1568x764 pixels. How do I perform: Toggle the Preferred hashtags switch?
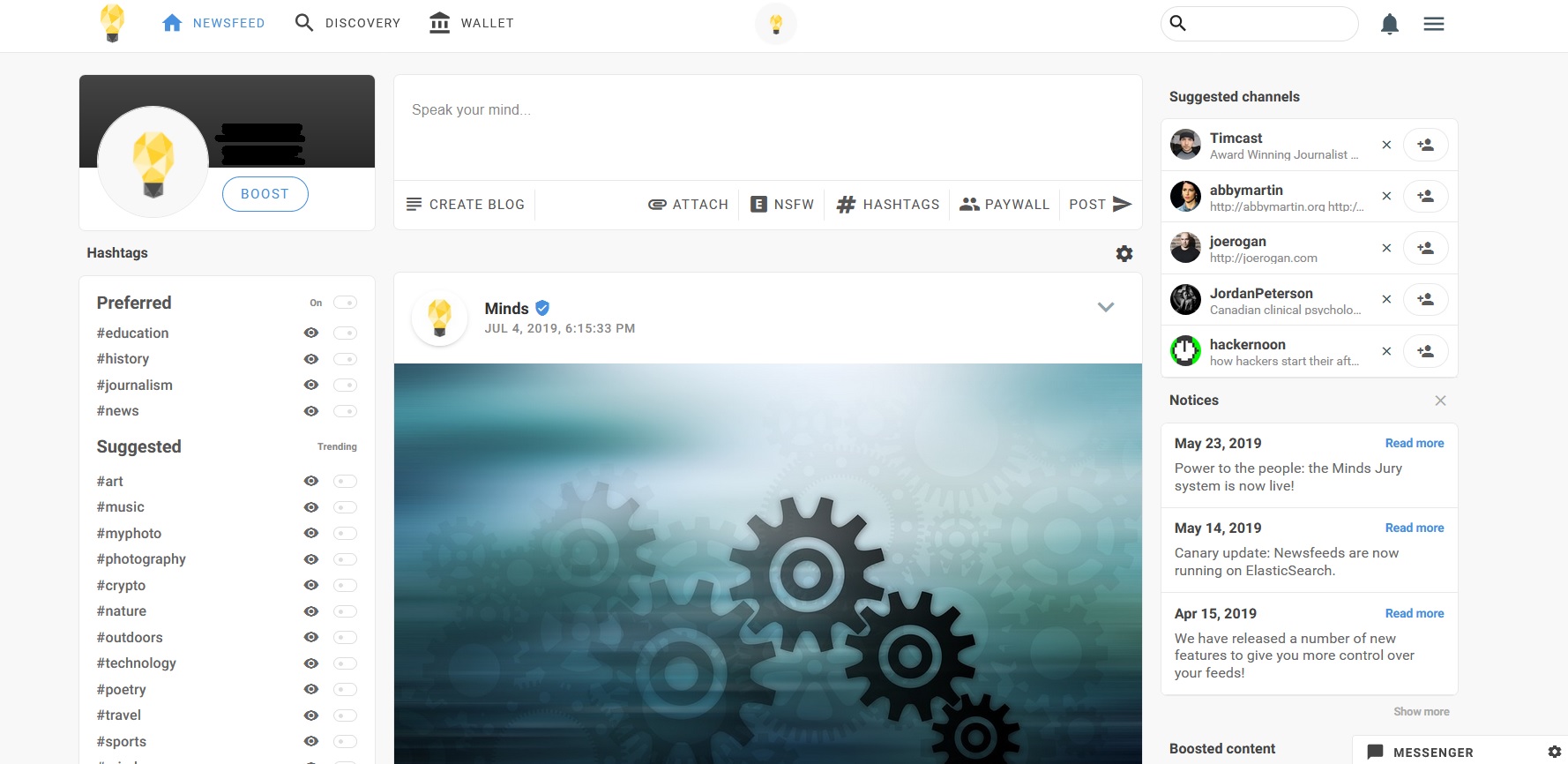click(x=345, y=303)
